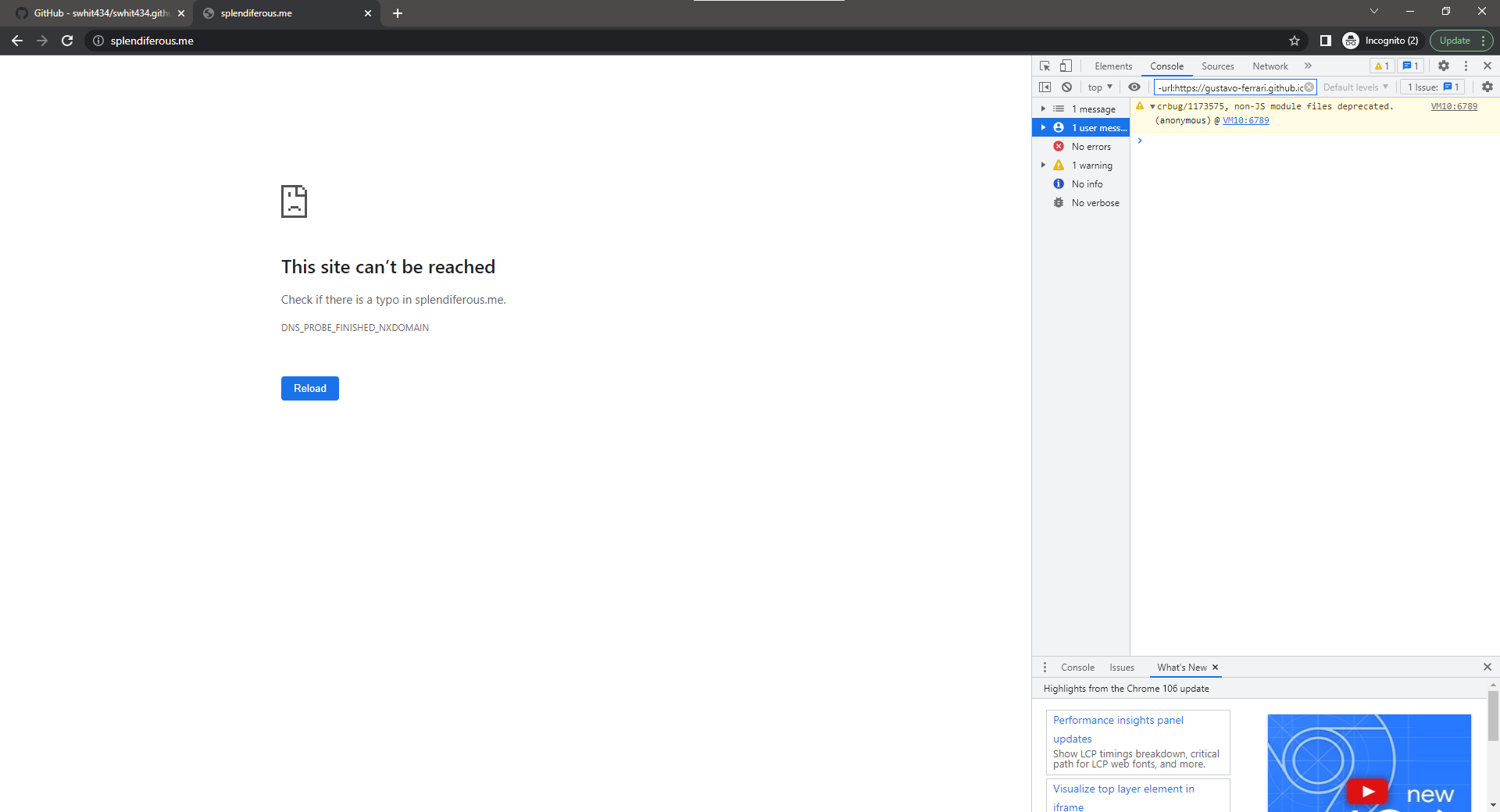This screenshot has height=812, width=1500.
Task: Close the bottom drawer panel
Action: (1487, 667)
